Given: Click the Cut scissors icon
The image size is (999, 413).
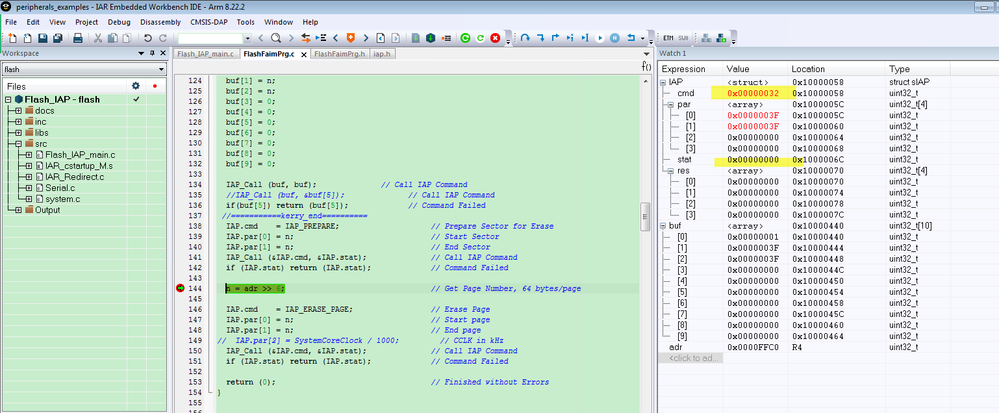Looking at the screenshot, I should pyautogui.click(x=98, y=38).
